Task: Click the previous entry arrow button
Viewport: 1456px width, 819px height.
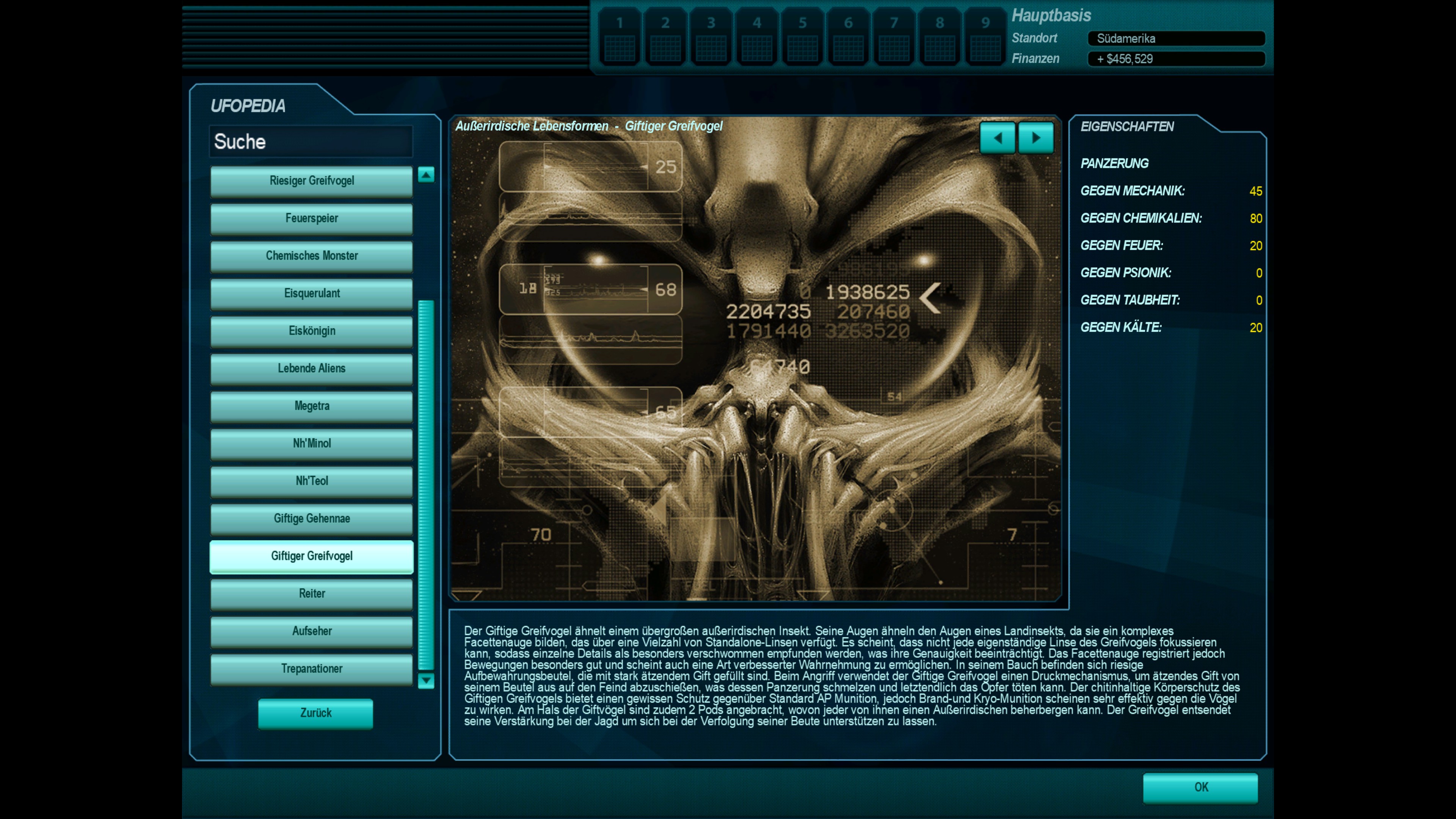Action: coord(997,138)
